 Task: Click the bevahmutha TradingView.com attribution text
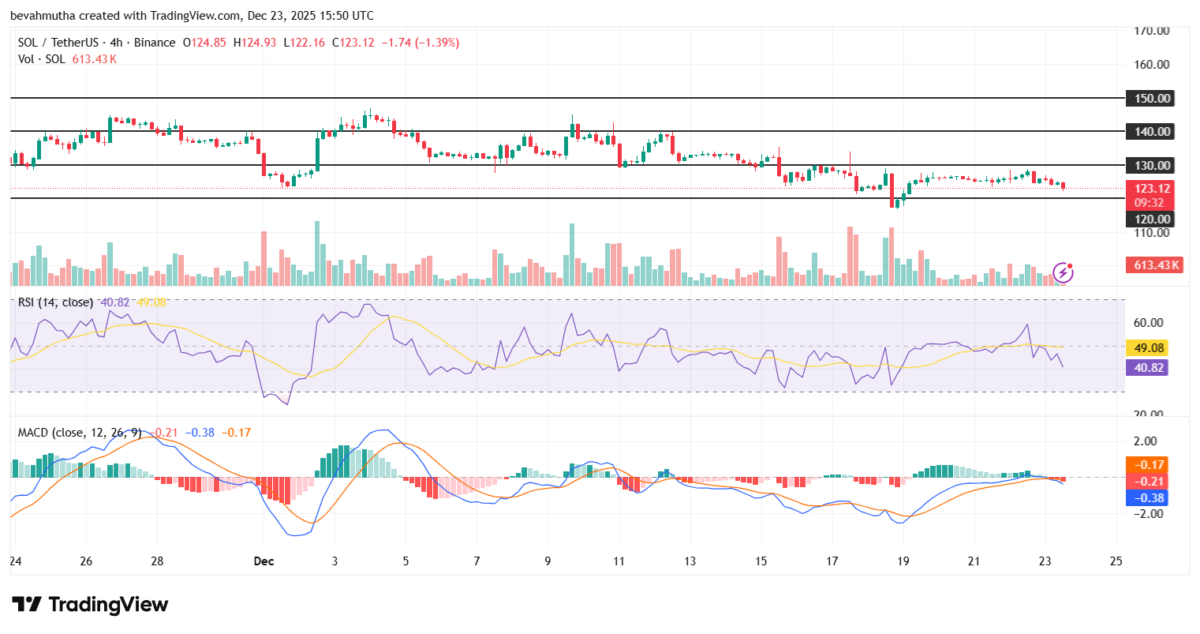coord(190,15)
